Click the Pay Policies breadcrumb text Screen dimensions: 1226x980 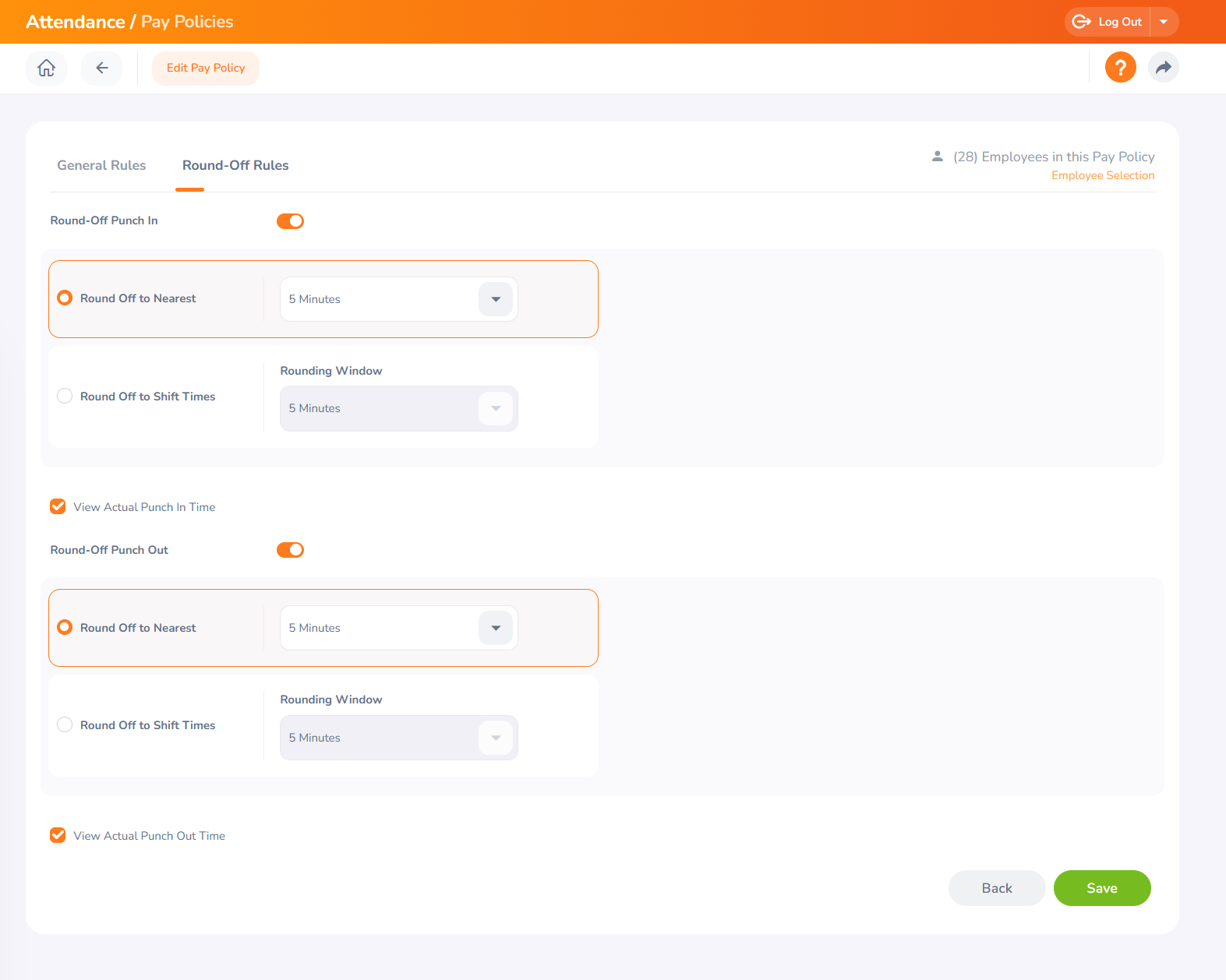point(187,22)
